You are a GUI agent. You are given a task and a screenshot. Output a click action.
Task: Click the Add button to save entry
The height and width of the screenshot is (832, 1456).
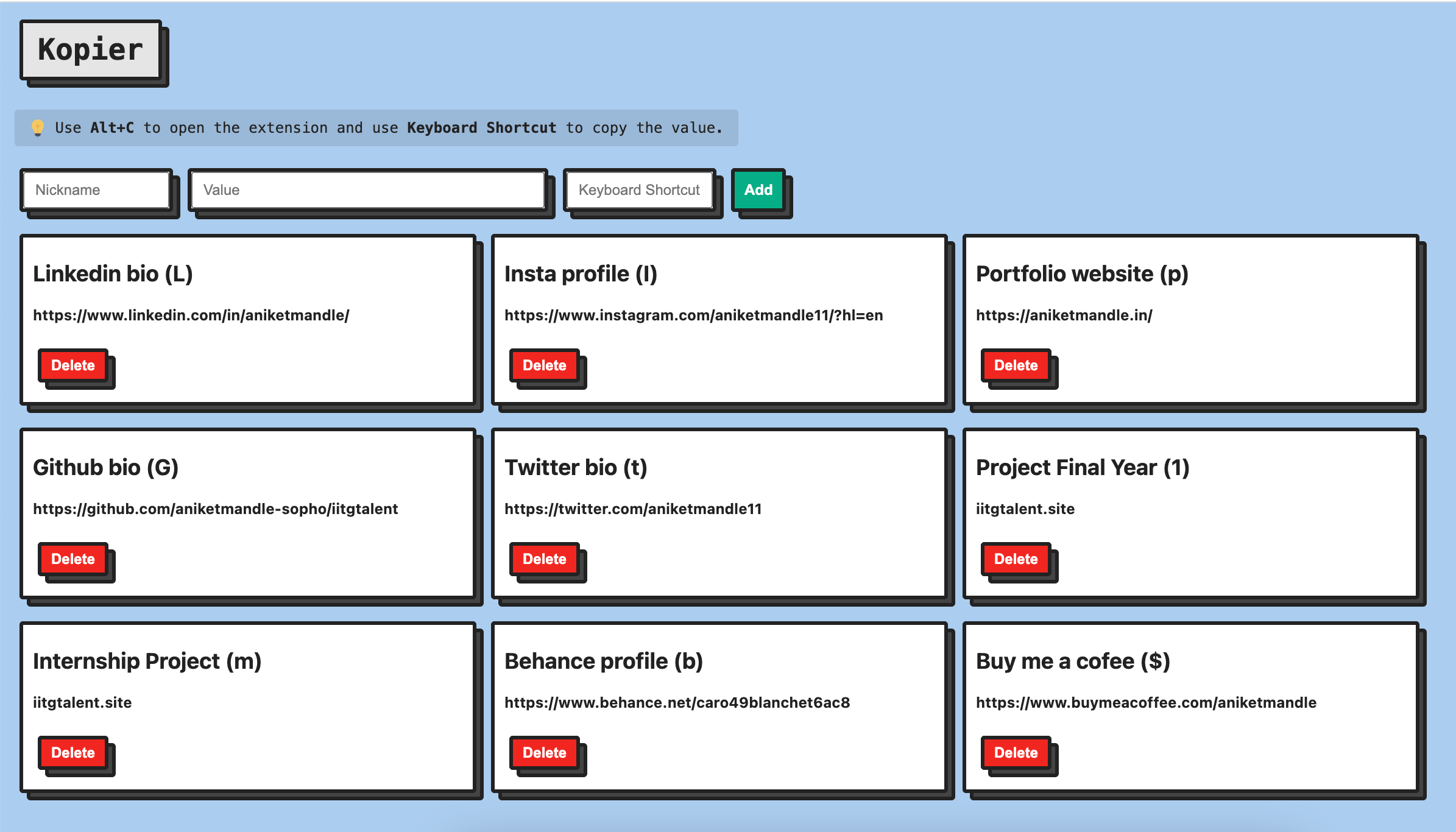coord(757,189)
